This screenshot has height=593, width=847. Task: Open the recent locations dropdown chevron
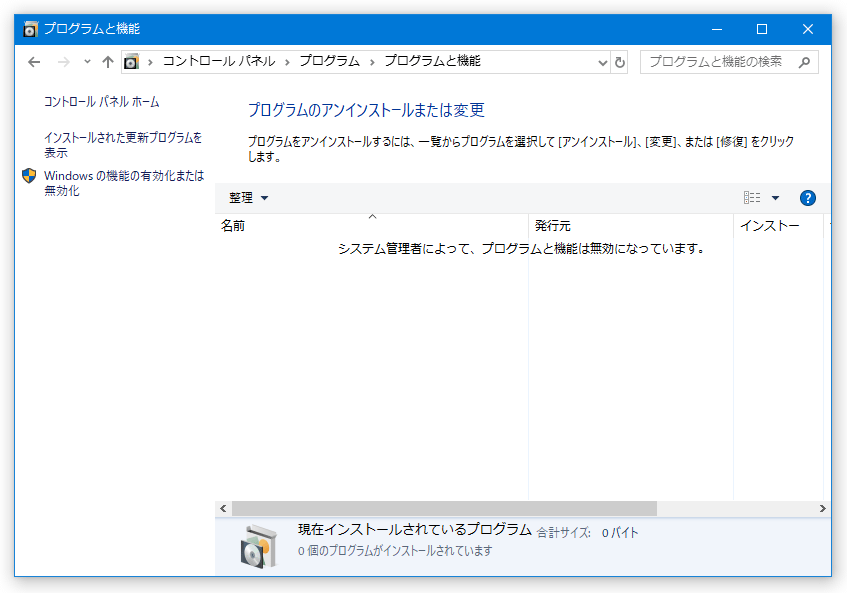pyautogui.click(x=87, y=62)
